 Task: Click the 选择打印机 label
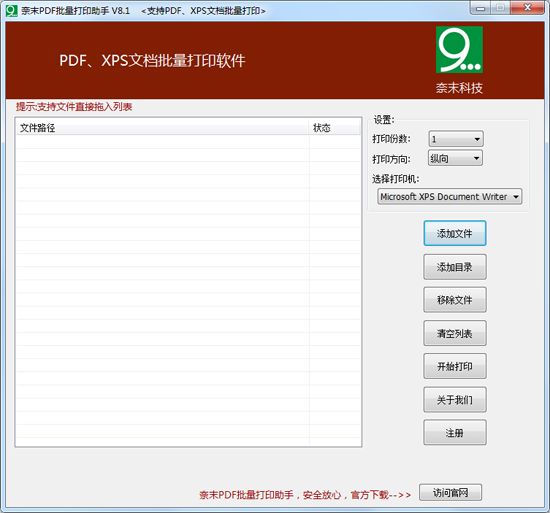pyautogui.click(x=396, y=179)
